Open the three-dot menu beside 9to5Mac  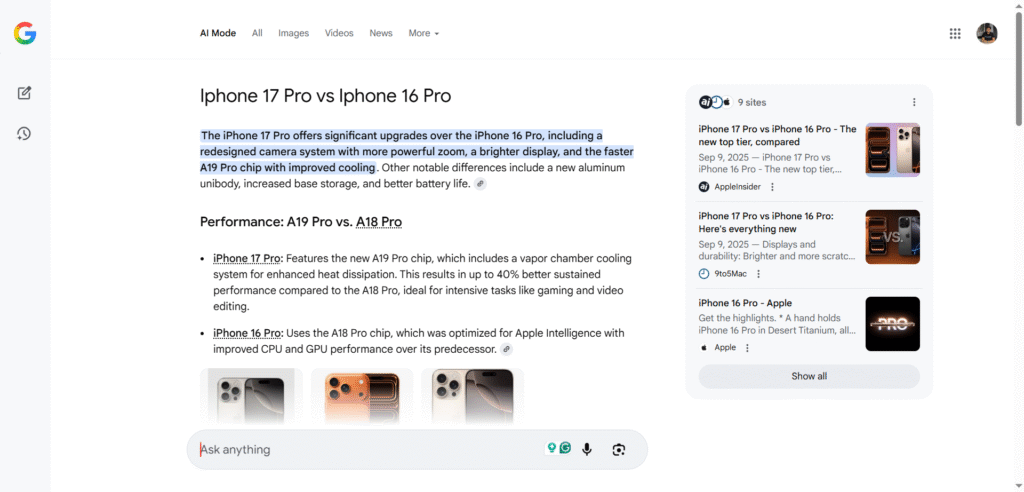coord(758,274)
